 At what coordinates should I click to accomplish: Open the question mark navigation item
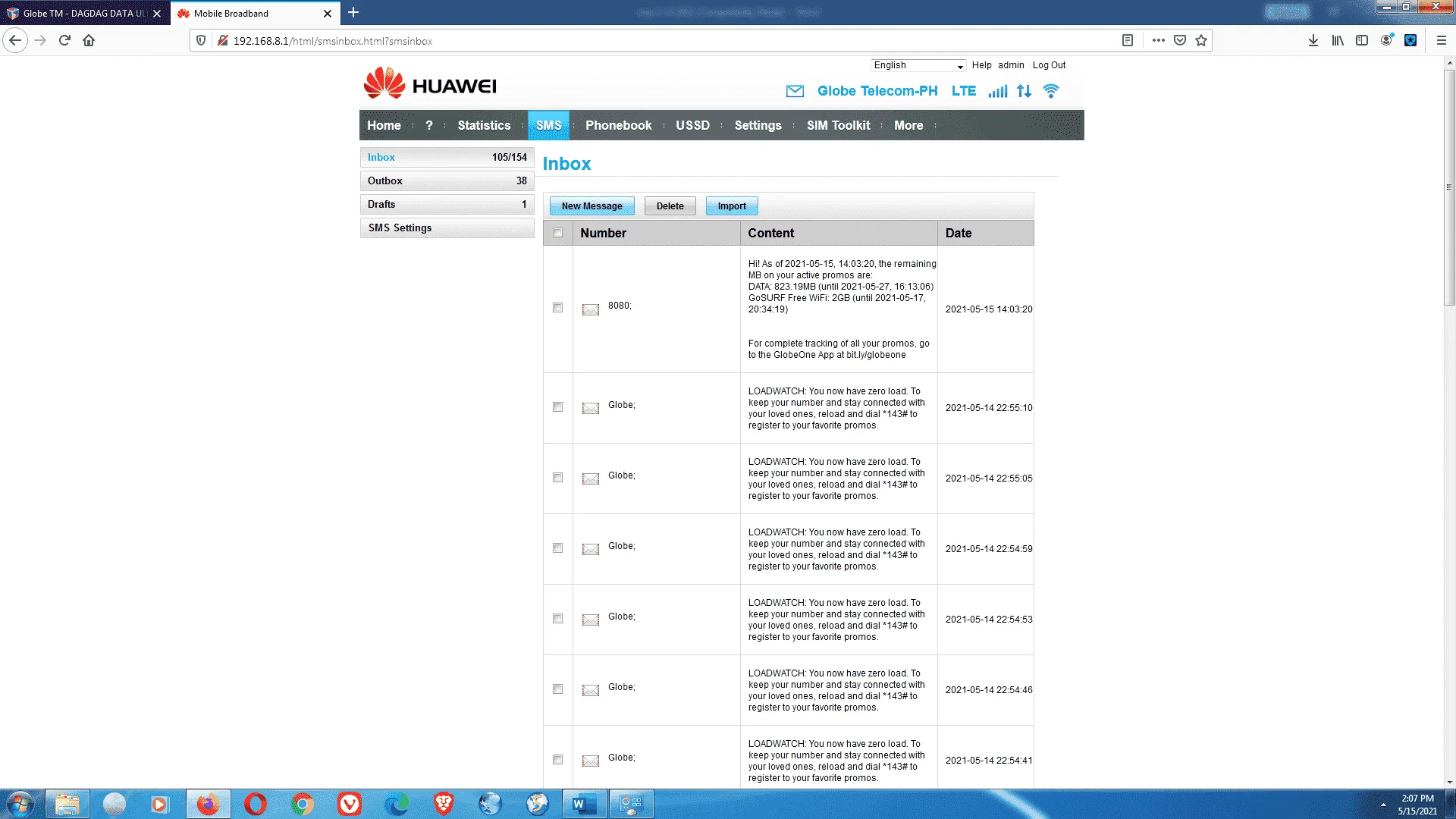click(x=429, y=125)
